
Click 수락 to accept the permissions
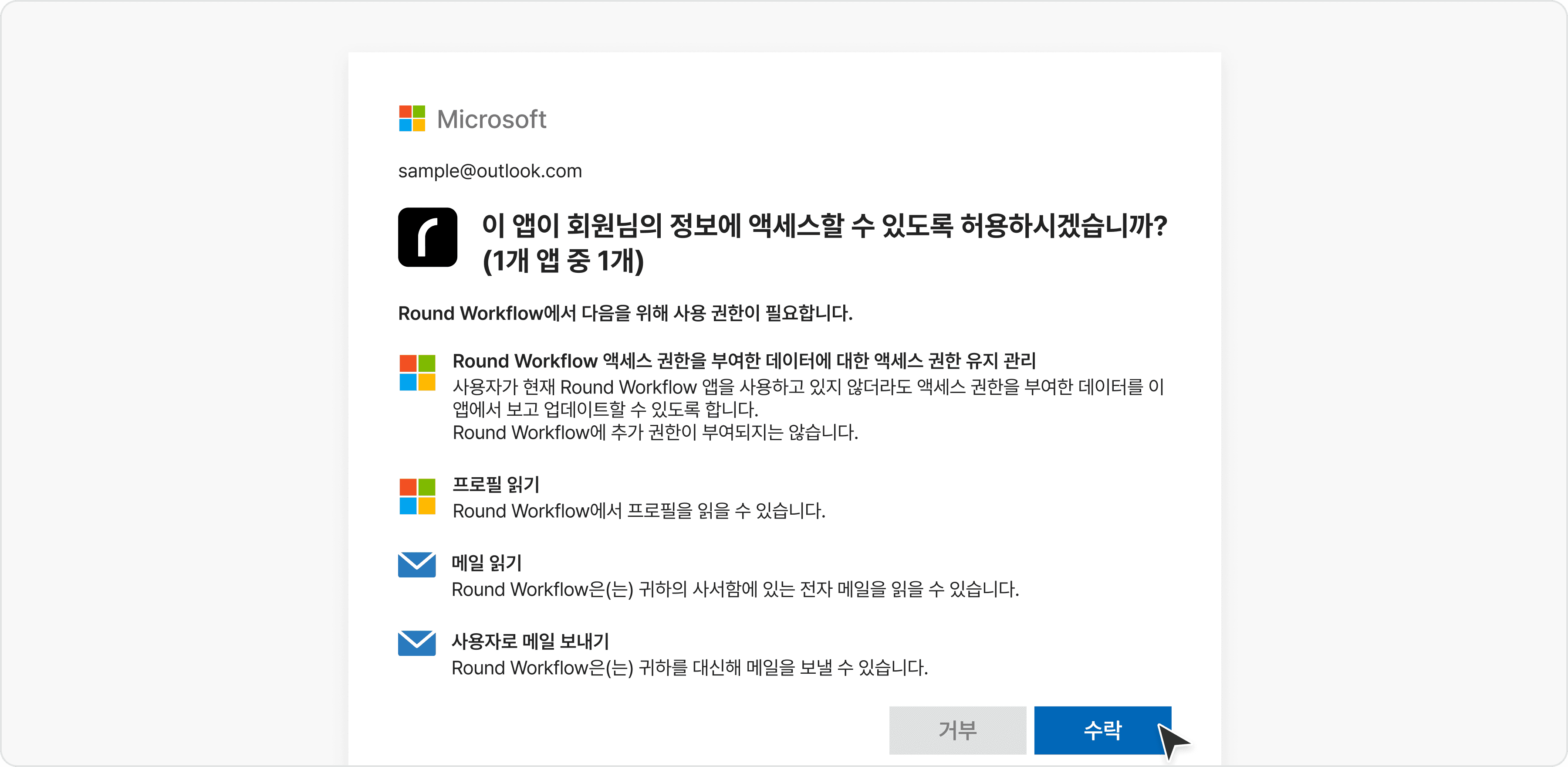coord(1103,730)
